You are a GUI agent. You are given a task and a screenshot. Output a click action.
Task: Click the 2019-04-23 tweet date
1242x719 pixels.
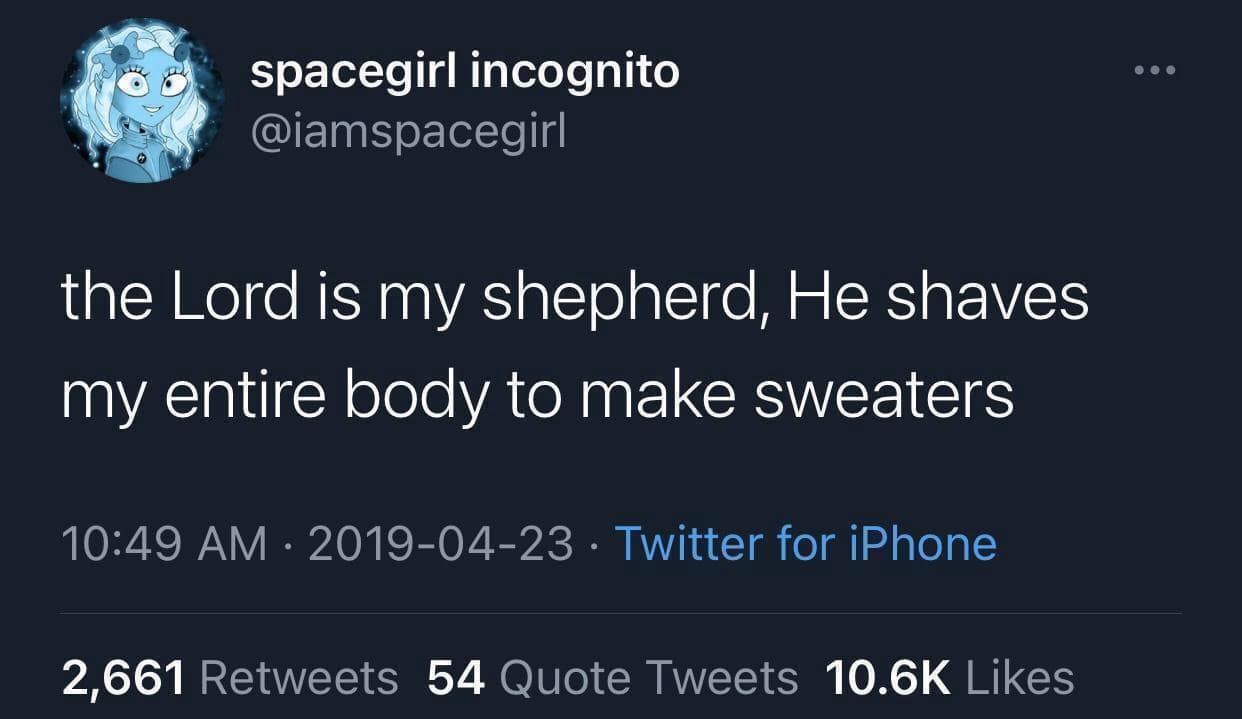tap(441, 544)
